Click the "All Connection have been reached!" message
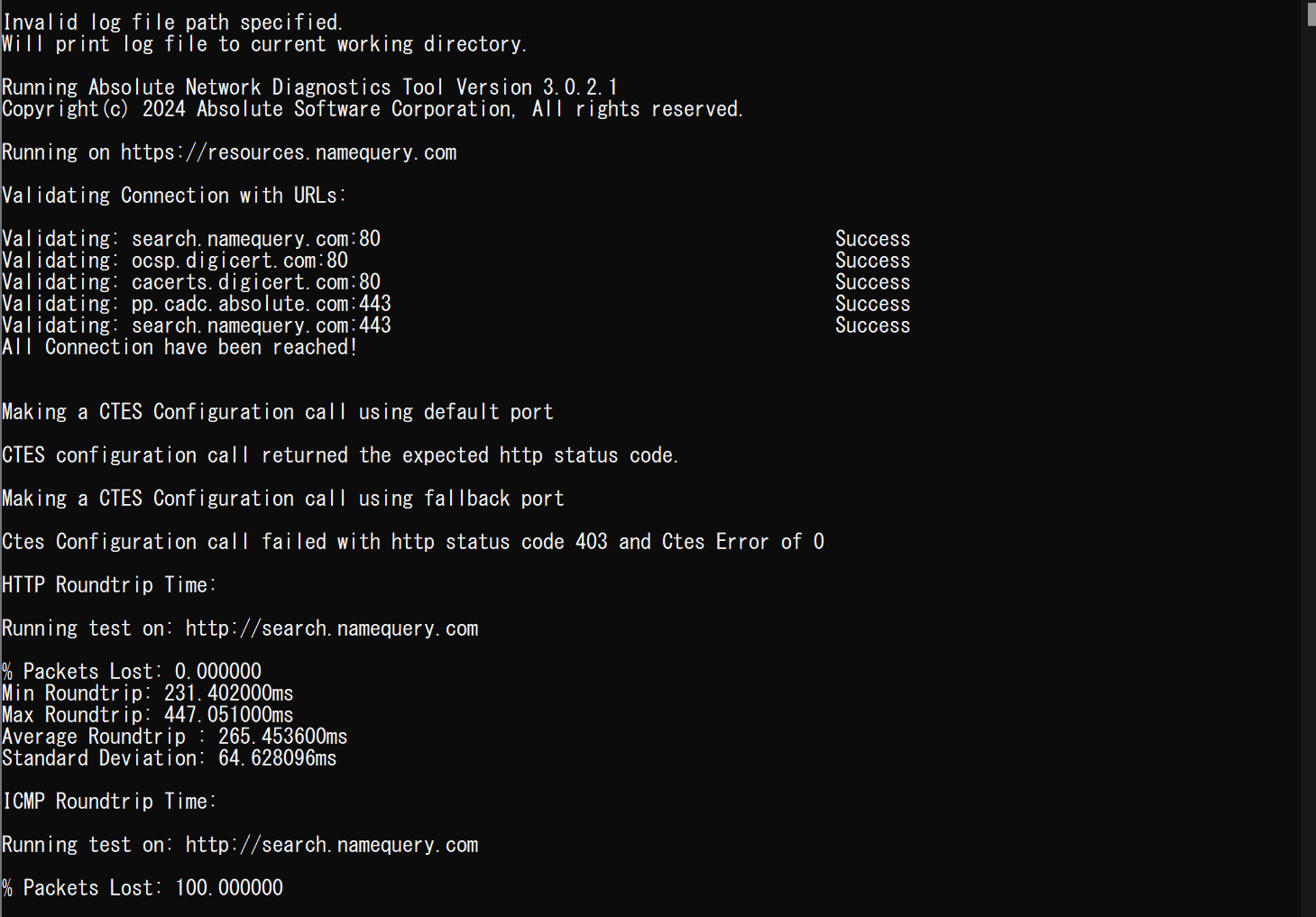The height and width of the screenshot is (917, 1316). pyautogui.click(x=179, y=347)
